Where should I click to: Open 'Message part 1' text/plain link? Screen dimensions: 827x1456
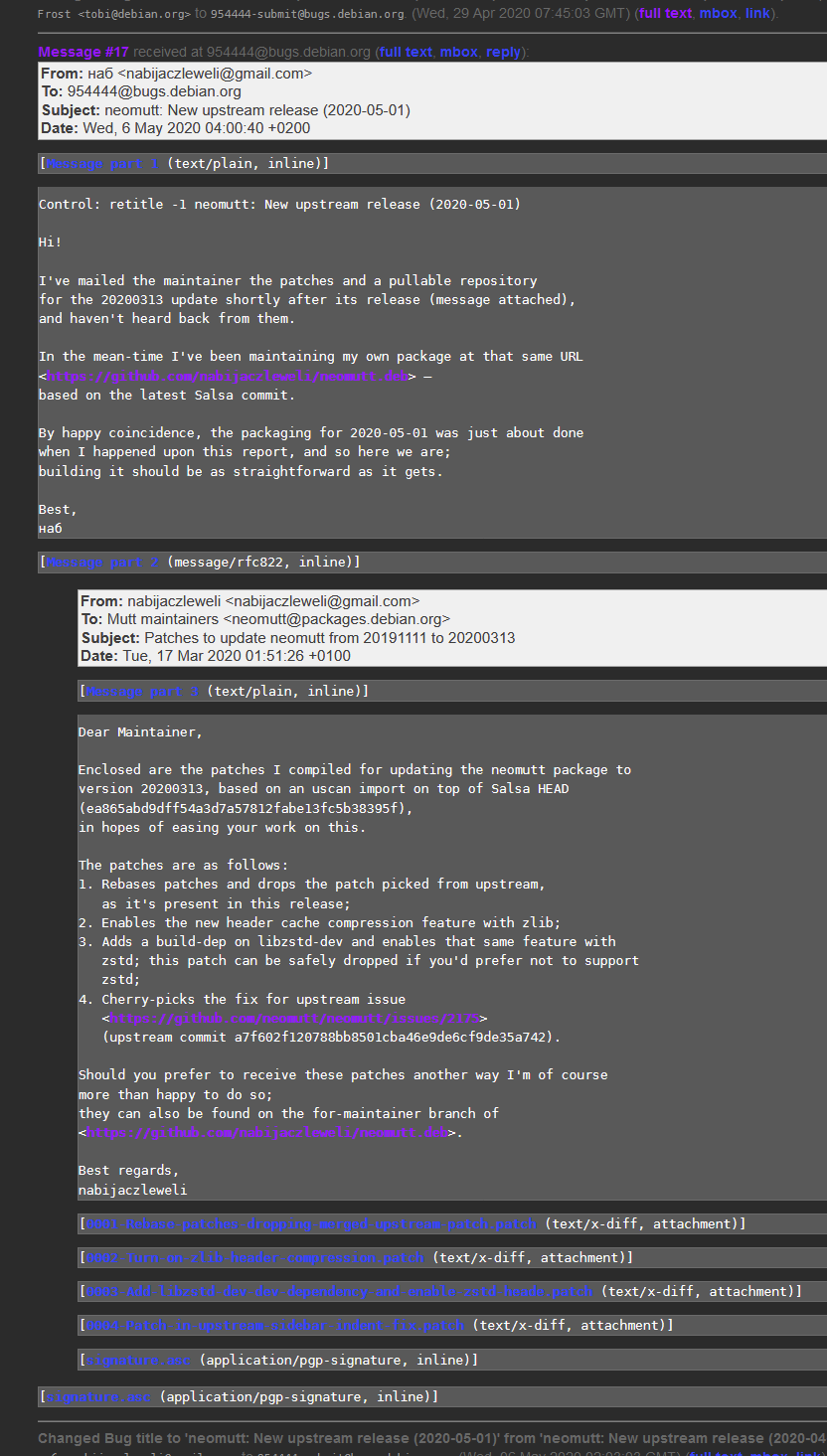102,164
